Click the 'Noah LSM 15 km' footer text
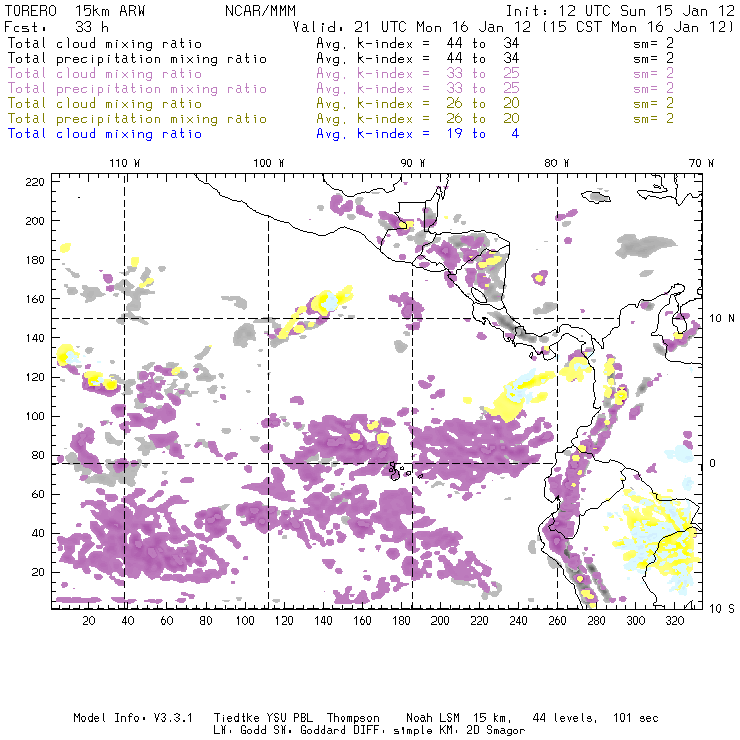This screenshot has width=740, height=740. pos(459,718)
